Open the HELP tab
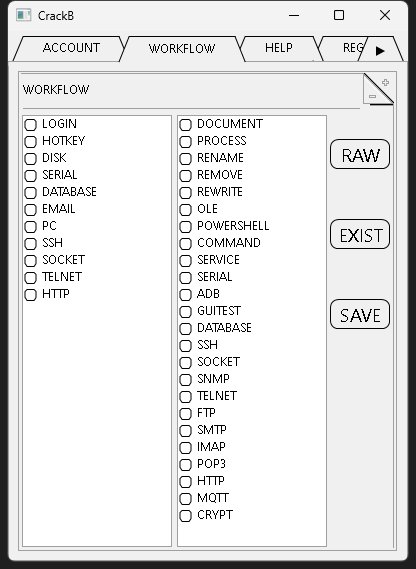The height and width of the screenshot is (569, 416). point(279,48)
